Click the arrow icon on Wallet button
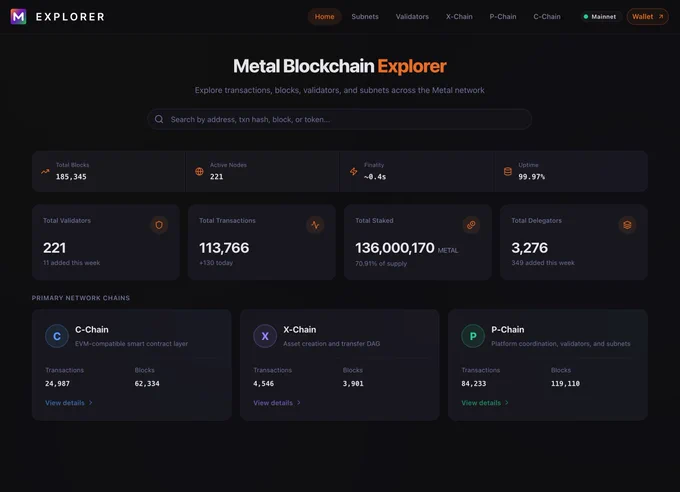 pos(661,16)
